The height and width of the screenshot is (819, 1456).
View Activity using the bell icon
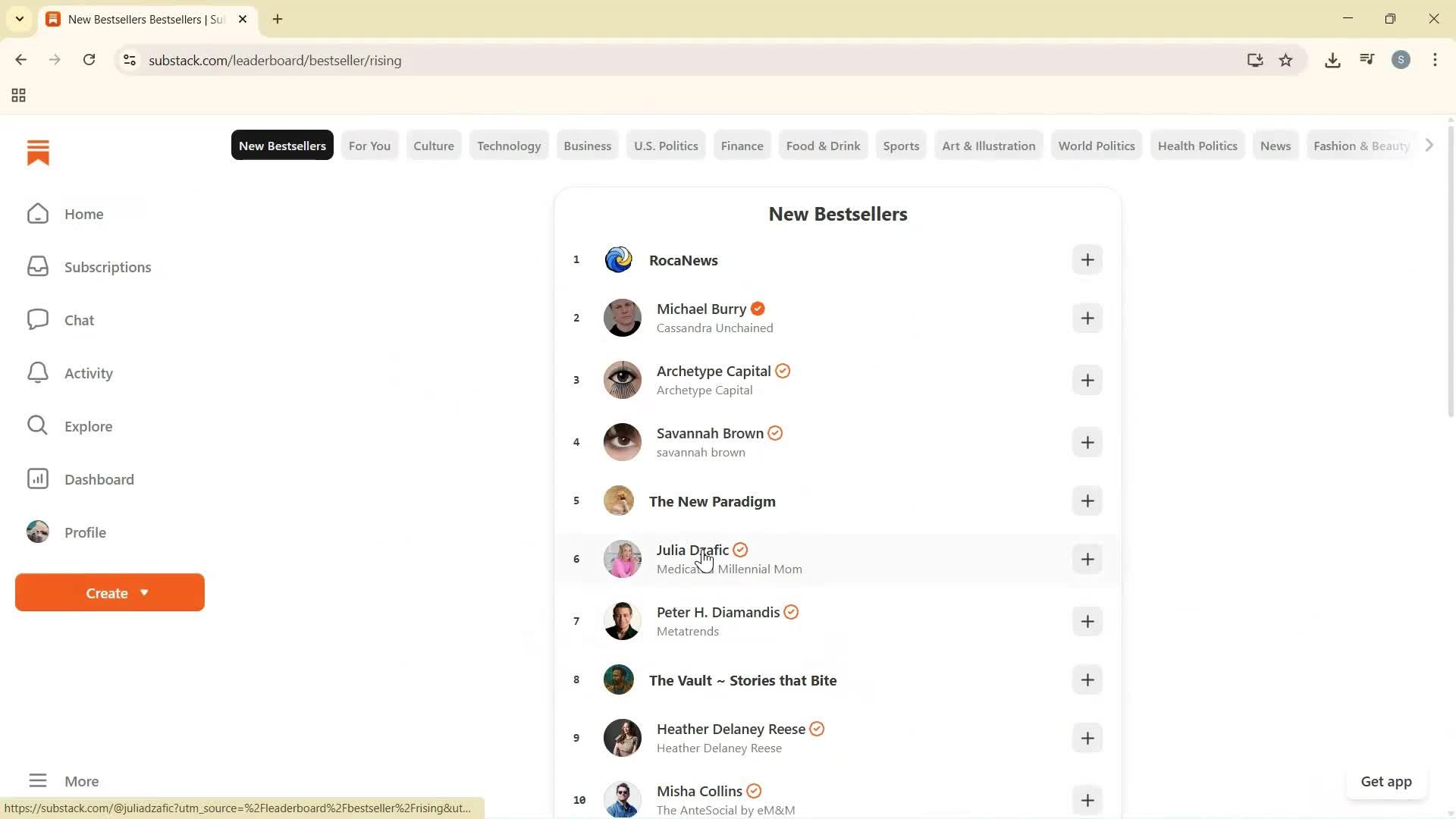[x=37, y=372]
